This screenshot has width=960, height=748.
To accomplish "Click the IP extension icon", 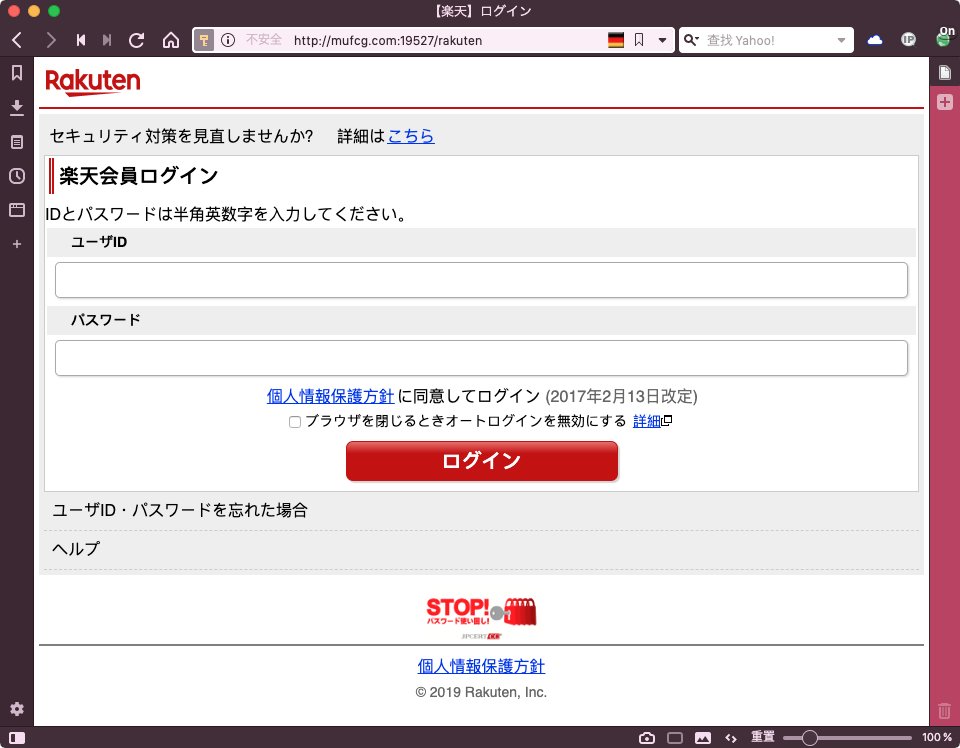I will click(909, 40).
